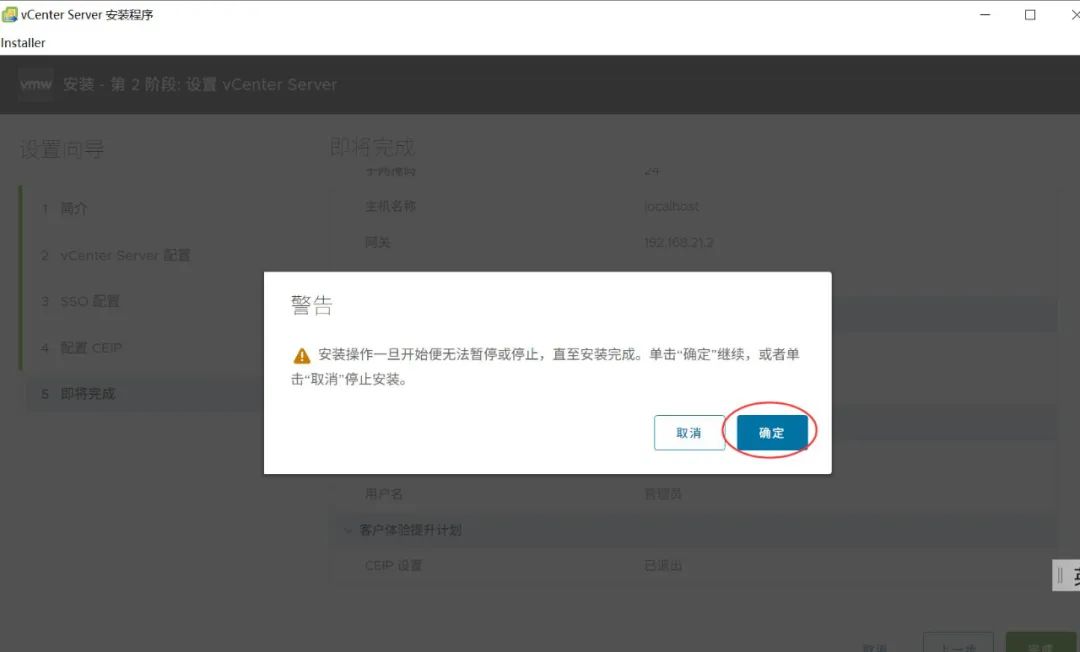The height and width of the screenshot is (652, 1080).
Task: Open the Installer menu
Action: point(23,43)
